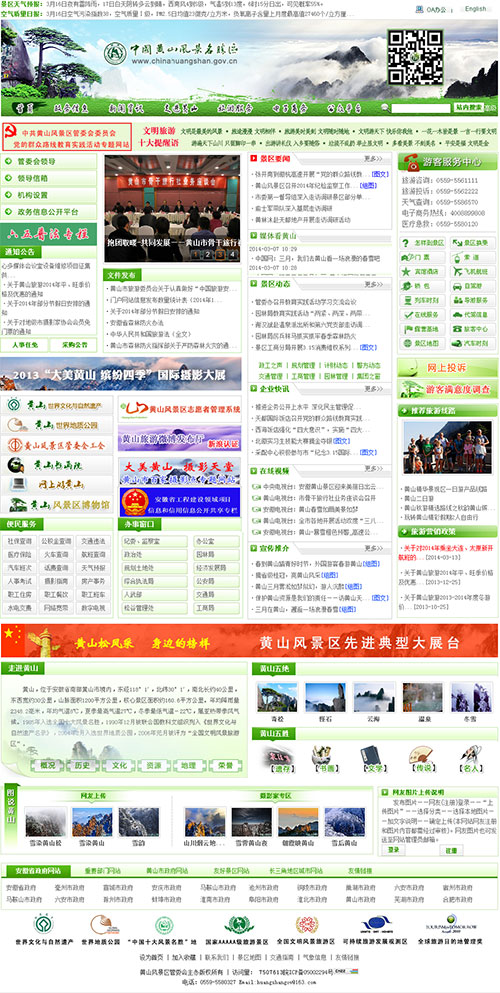Switch to the 友情链接 links tab
Image resolution: width=500 pixels, height=993 pixels.
(359, 870)
